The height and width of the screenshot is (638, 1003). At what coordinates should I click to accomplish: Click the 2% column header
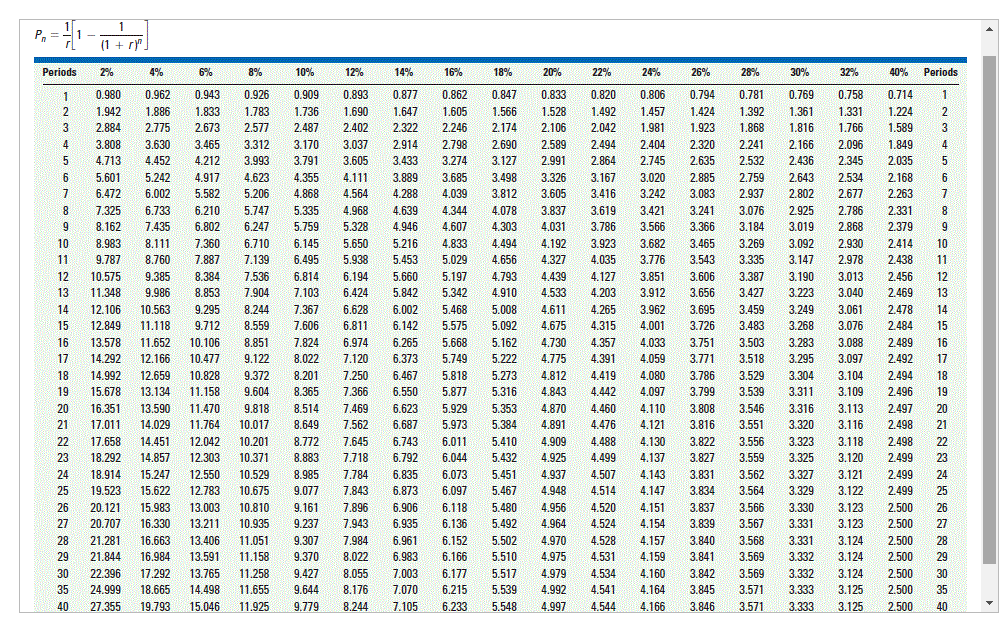pyautogui.click(x=104, y=71)
